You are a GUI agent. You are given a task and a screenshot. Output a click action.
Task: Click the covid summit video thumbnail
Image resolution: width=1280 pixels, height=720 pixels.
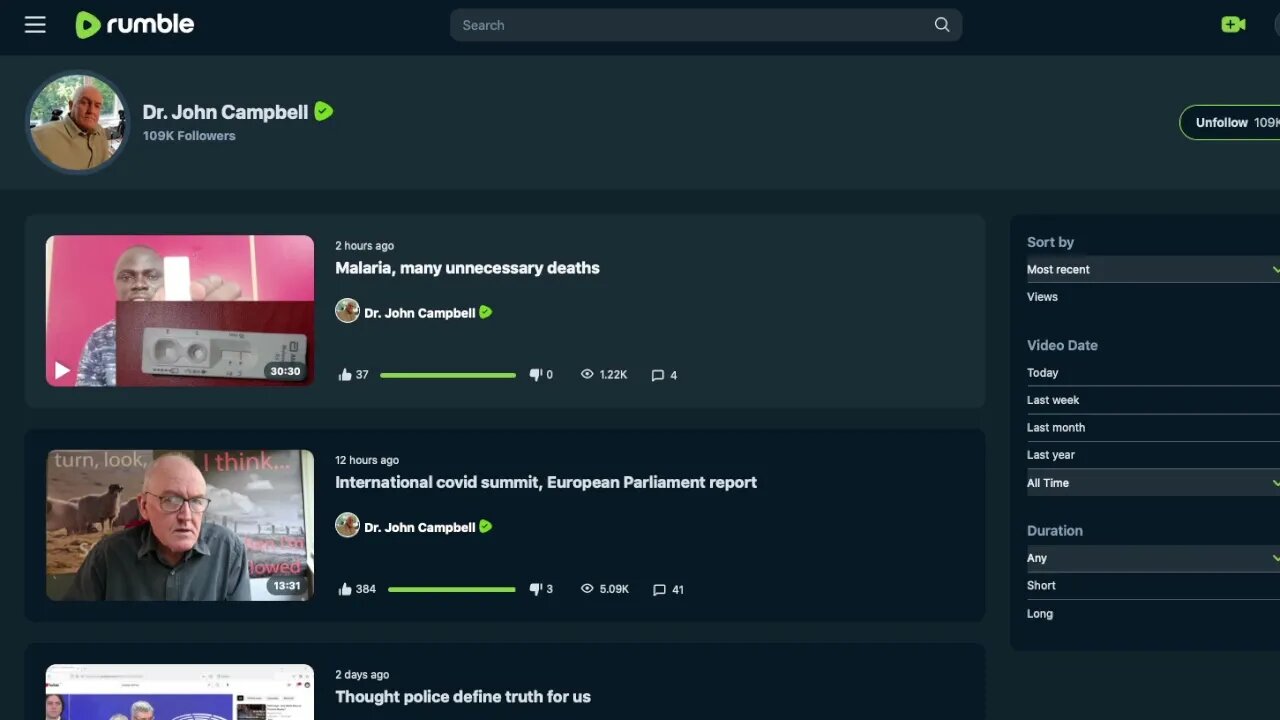click(180, 525)
